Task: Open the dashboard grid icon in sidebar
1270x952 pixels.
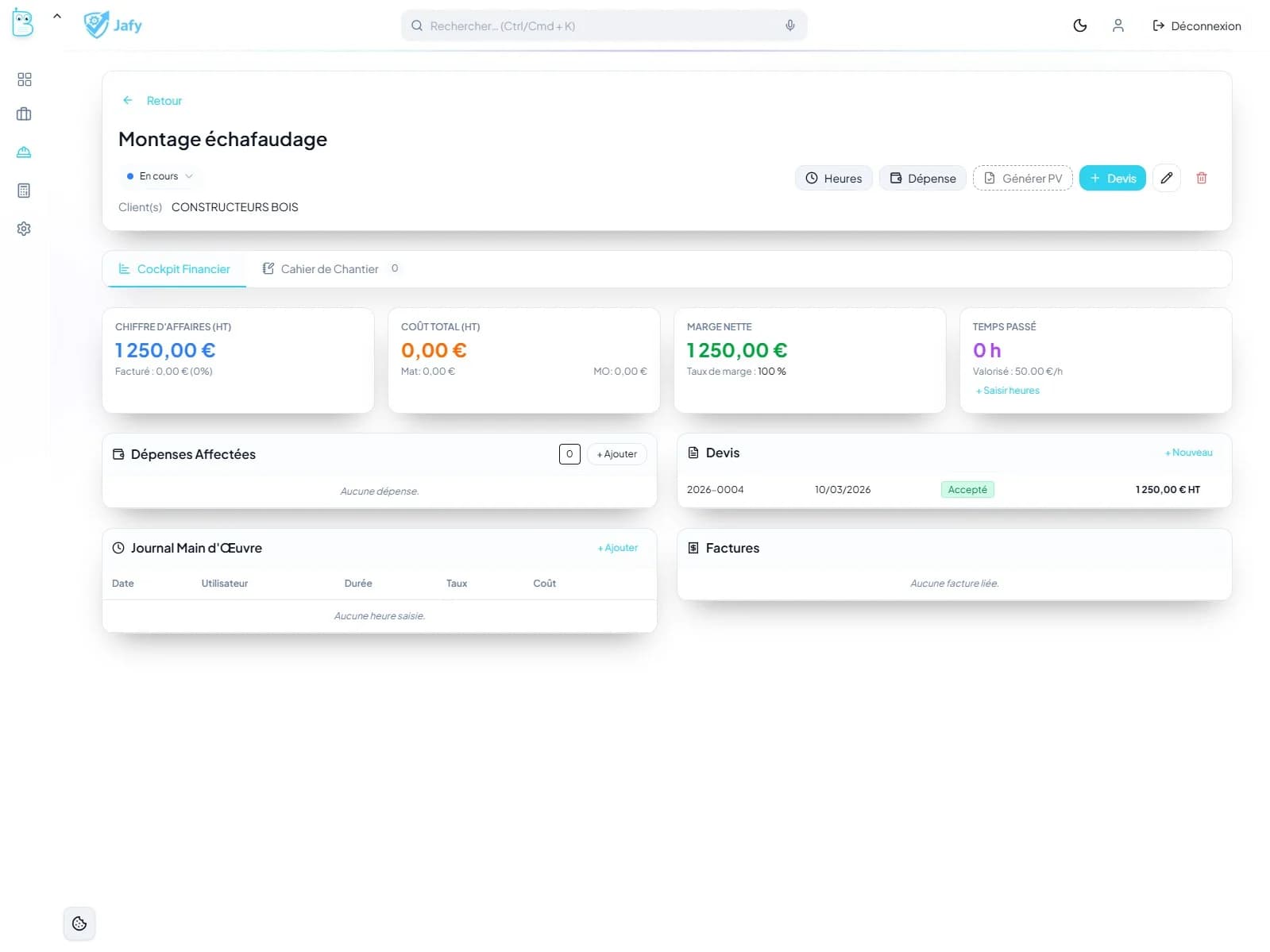Action: point(24,79)
